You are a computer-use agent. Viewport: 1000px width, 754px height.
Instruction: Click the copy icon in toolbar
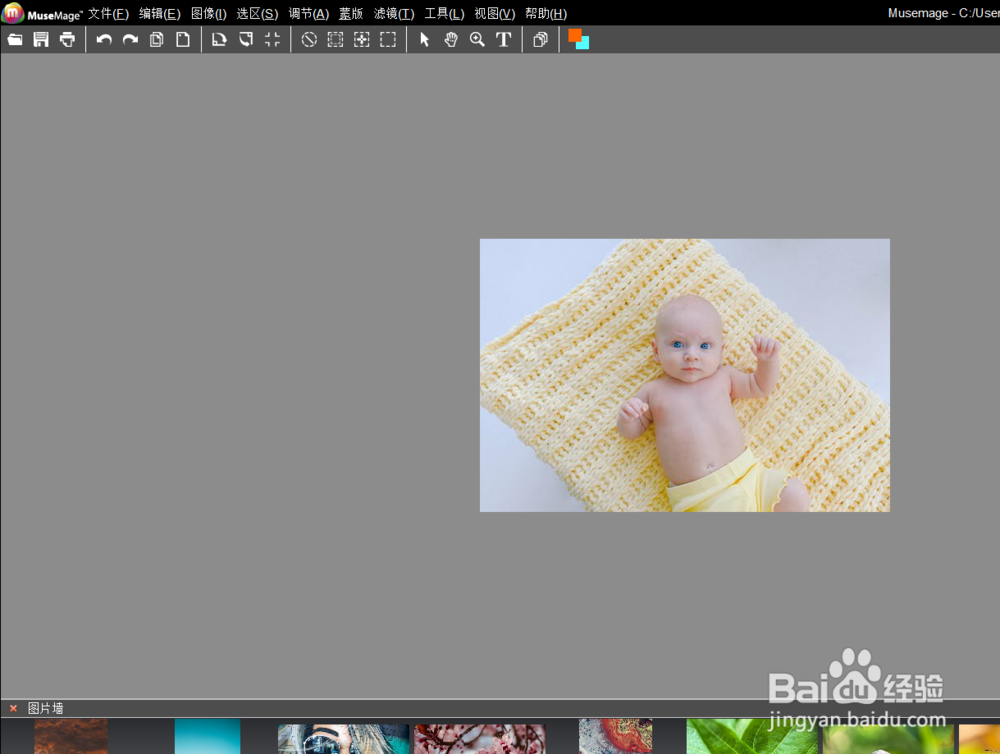pyautogui.click(x=156, y=40)
